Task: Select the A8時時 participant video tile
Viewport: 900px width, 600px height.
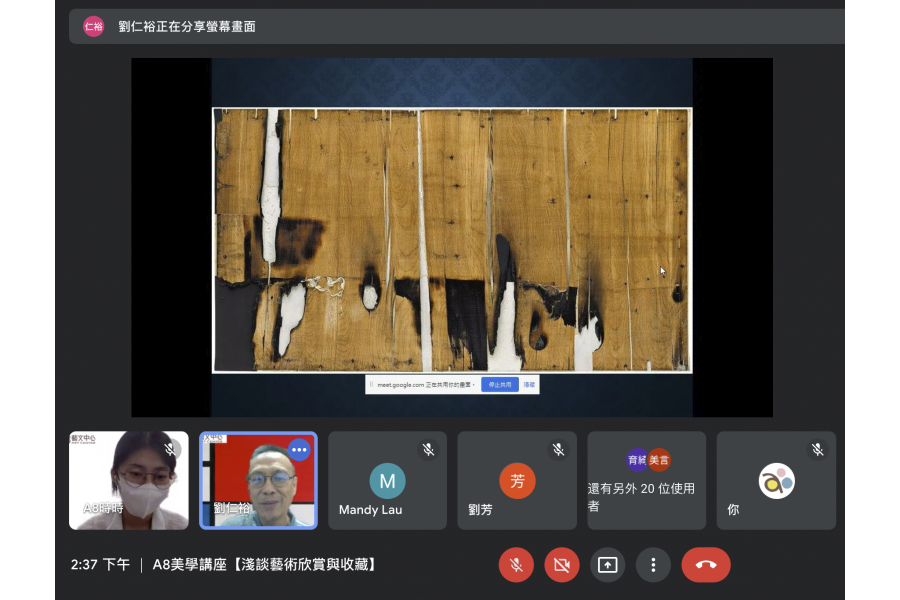Action: pyautogui.click(x=129, y=481)
